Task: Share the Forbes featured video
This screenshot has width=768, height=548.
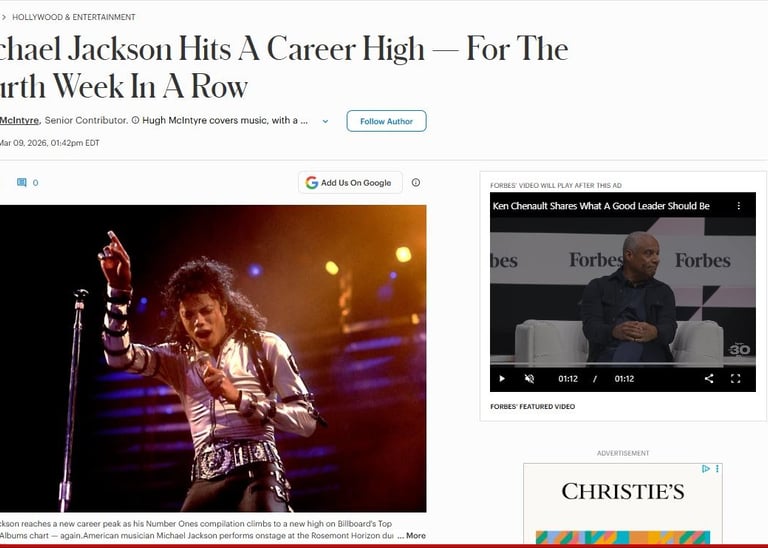Action: (x=709, y=379)
